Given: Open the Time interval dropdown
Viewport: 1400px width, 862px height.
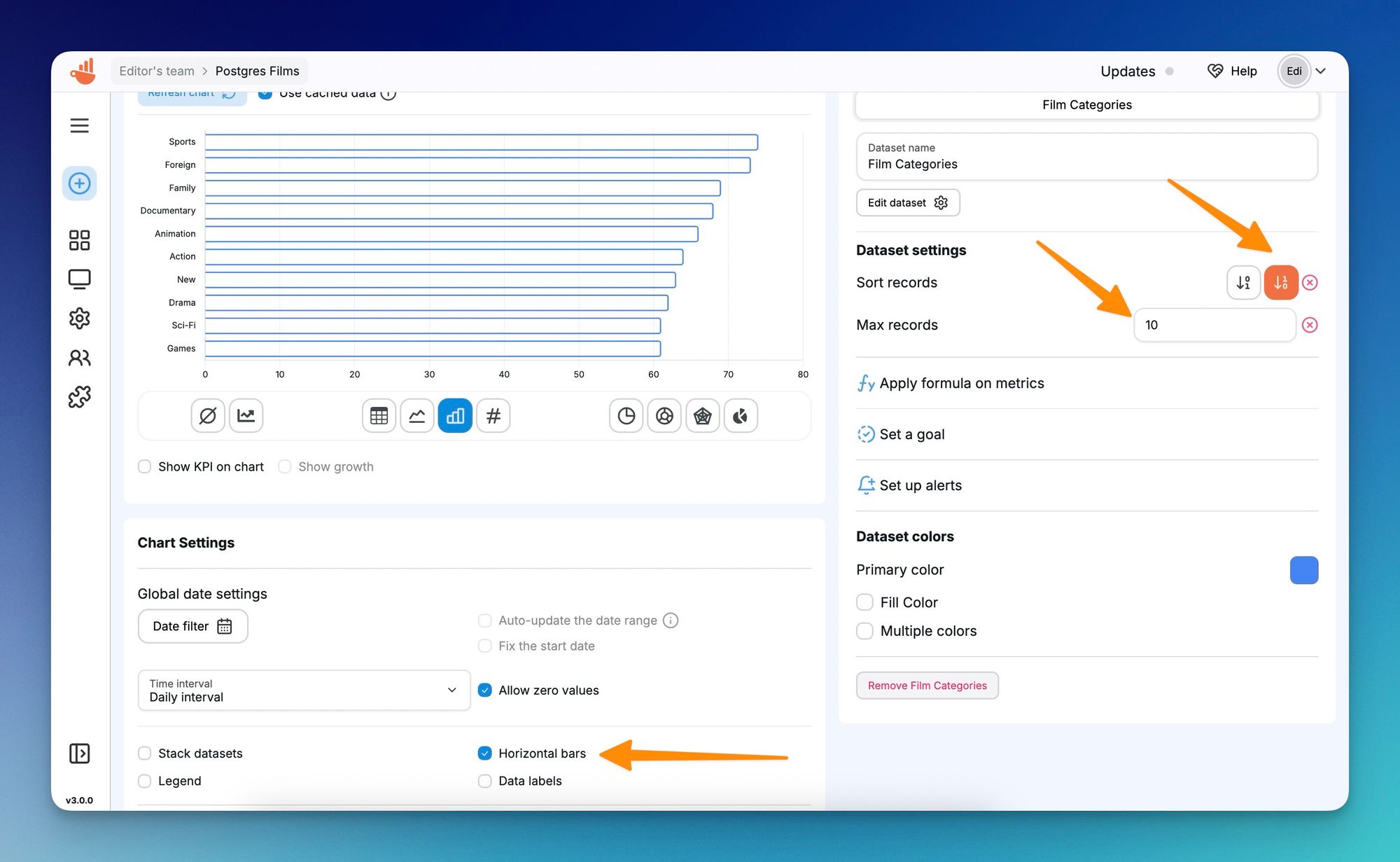Looking at the screenshot, I should [304, 690].
